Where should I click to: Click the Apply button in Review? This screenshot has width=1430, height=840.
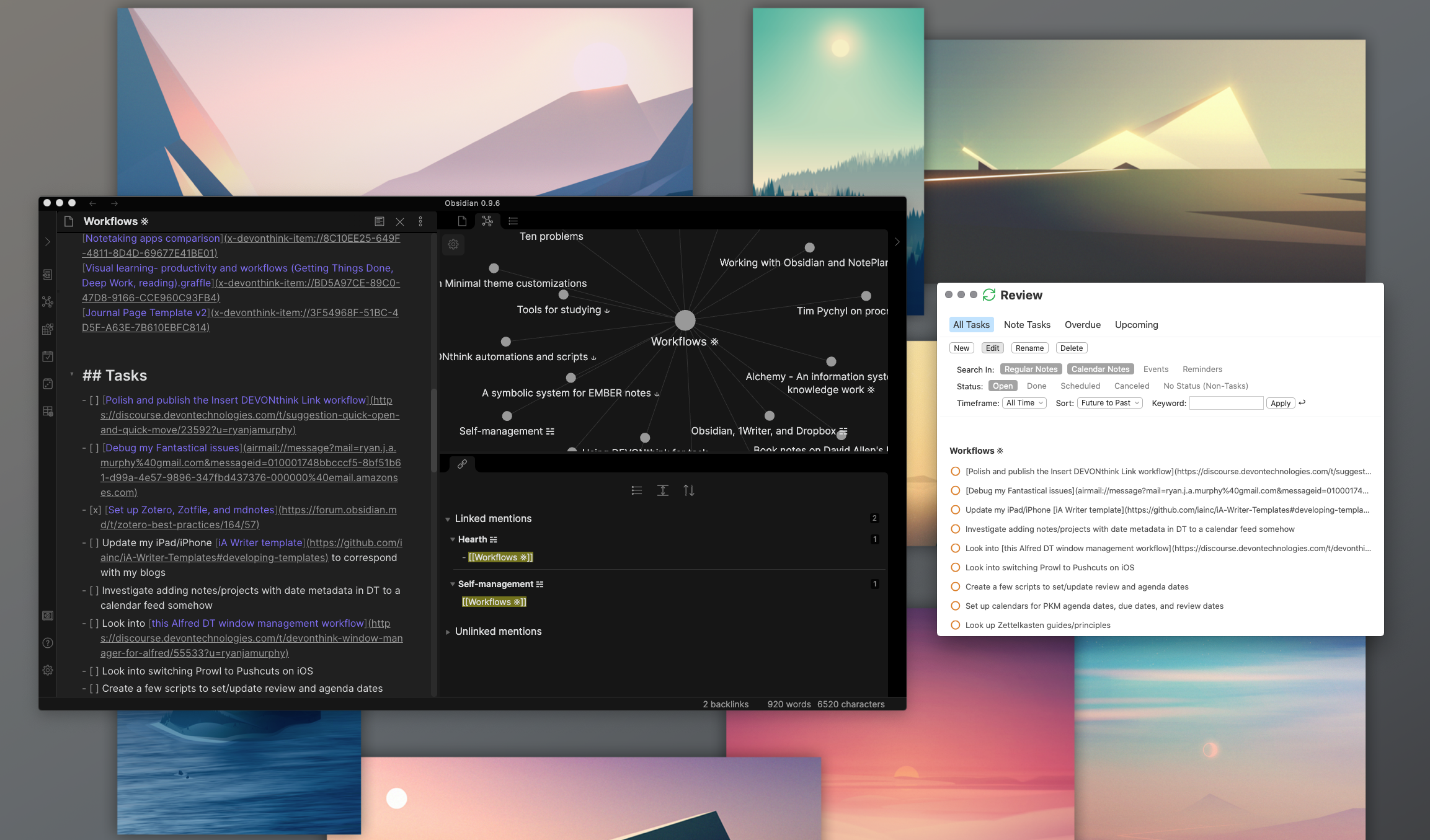click(x=1281, y=403)
